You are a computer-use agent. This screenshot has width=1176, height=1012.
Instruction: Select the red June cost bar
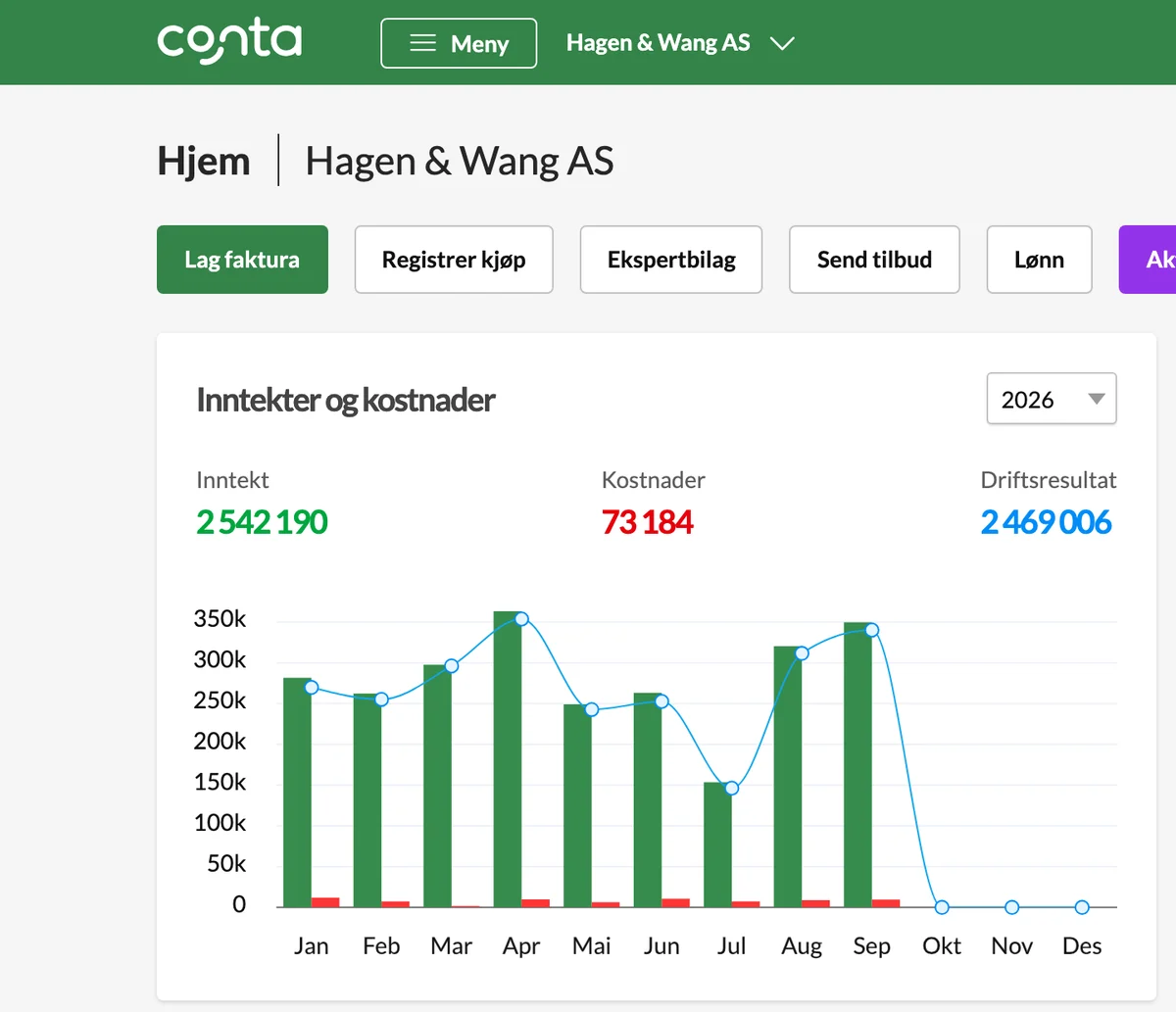point(675,903)
